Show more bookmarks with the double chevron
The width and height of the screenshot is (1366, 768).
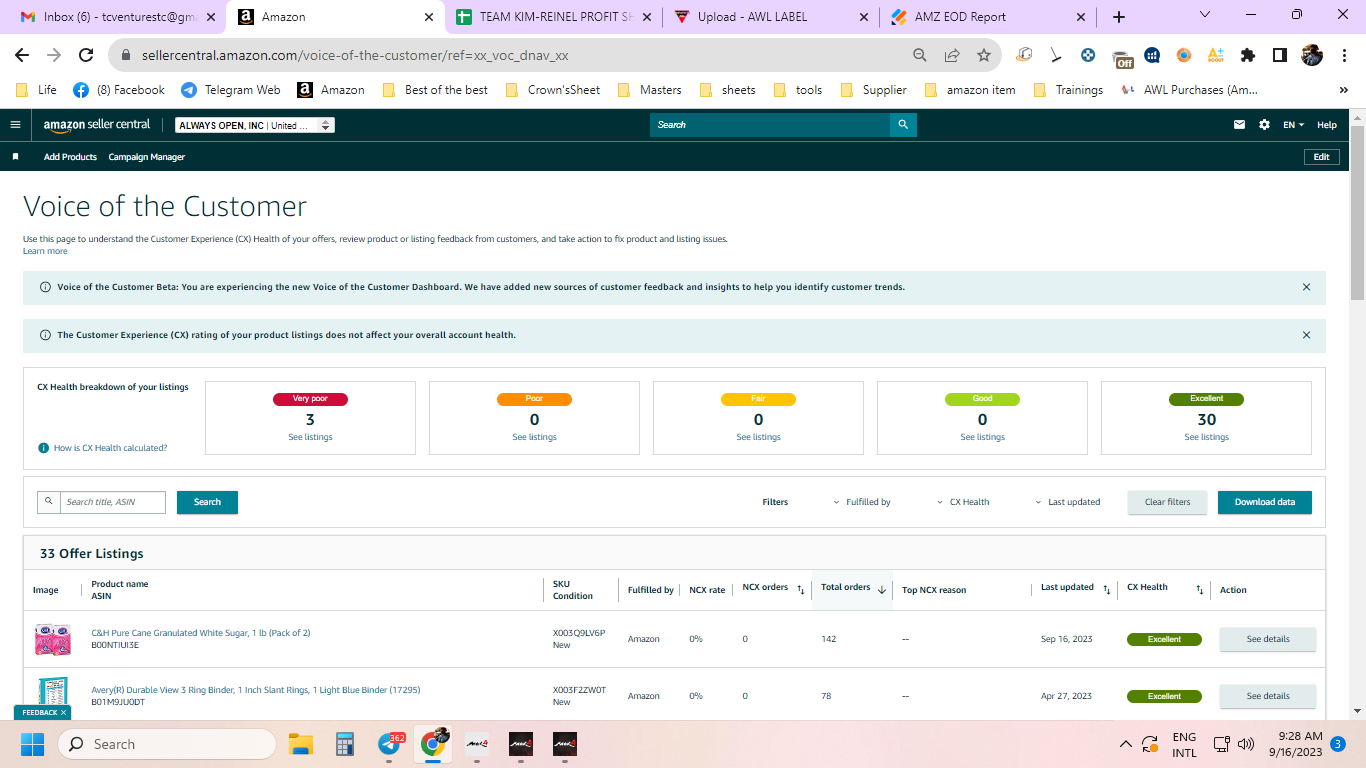coord(1344,90)
